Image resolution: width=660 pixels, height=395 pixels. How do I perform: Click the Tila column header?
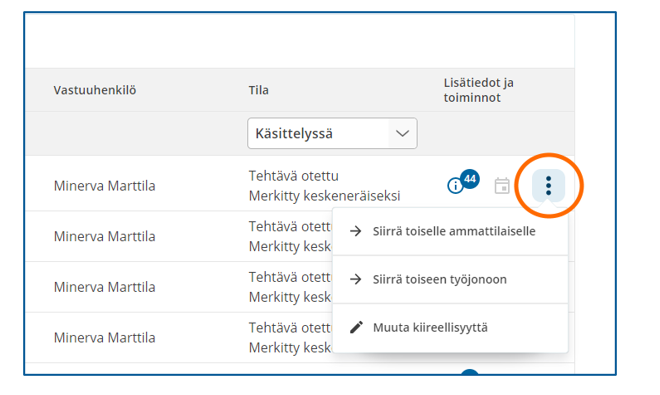tap(258, 90)
